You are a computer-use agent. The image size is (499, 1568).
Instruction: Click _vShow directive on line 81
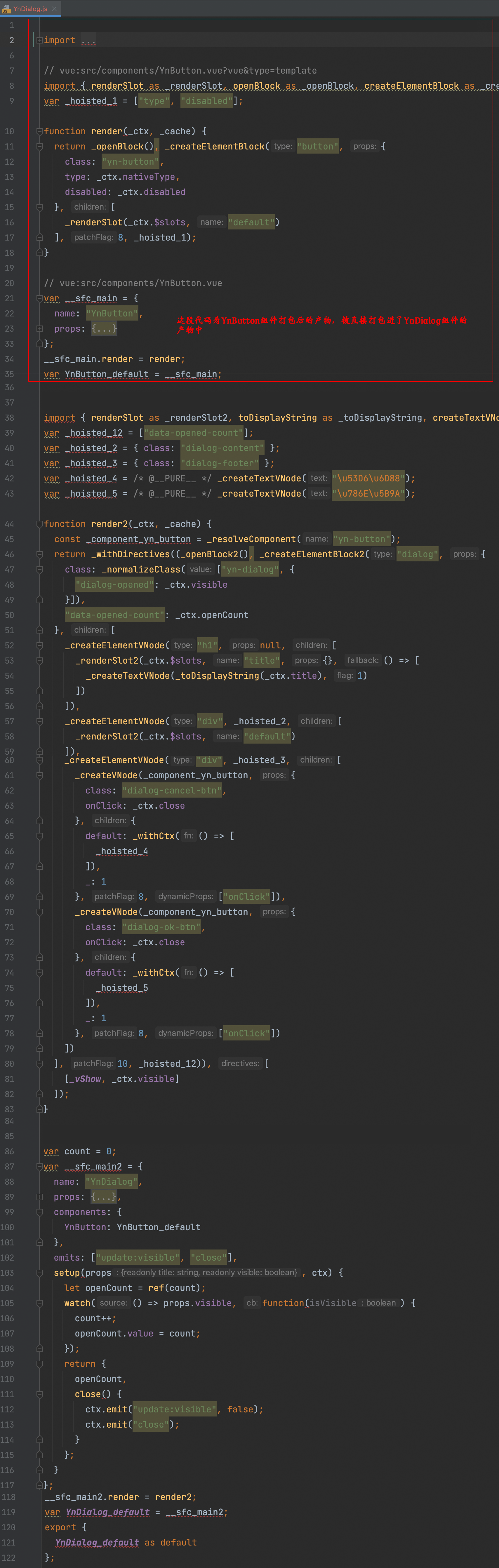(x=85, y=1079)
